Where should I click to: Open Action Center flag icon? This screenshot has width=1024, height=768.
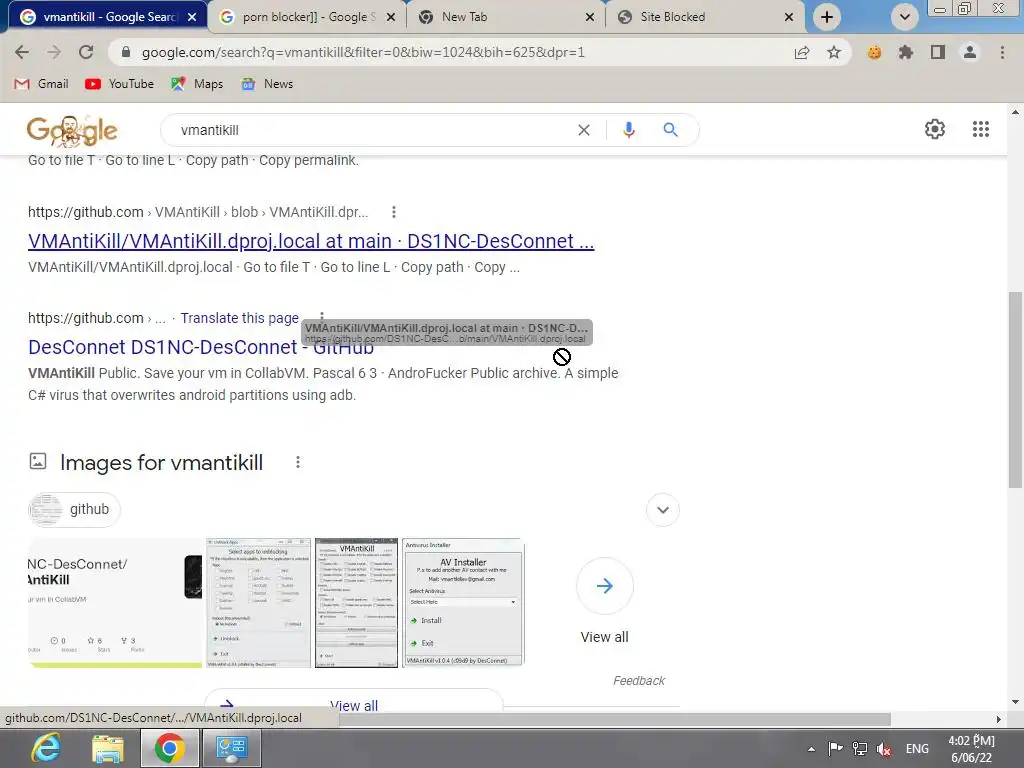point(835,749)
